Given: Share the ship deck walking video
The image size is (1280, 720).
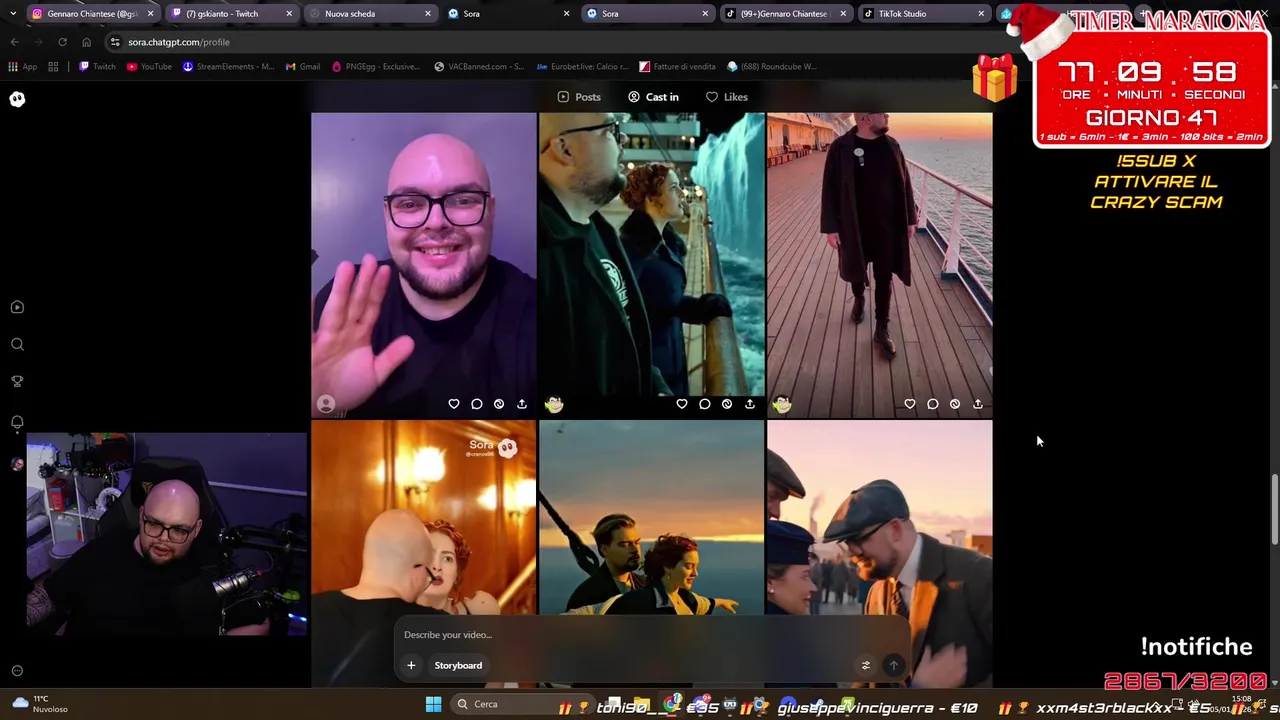Looking at the screenshot, I should tap(978, 404).
